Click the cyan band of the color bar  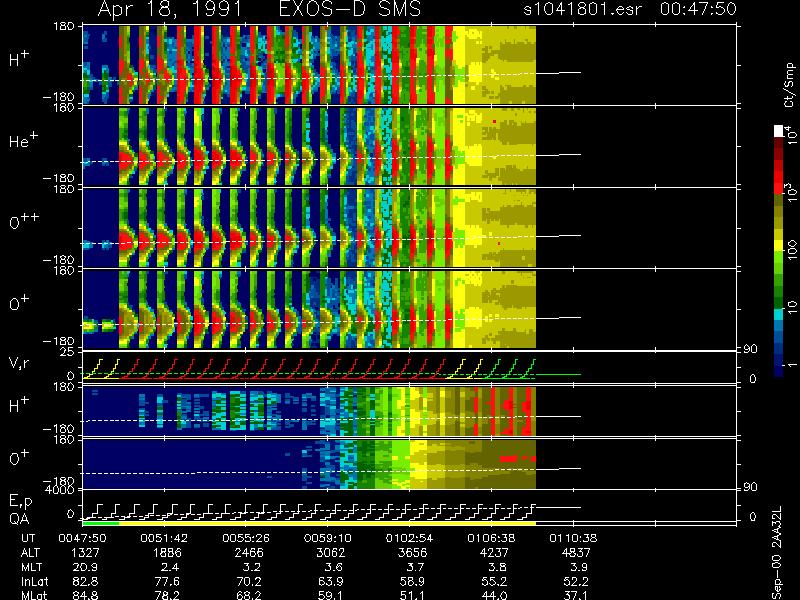click(x=779, y=314)
